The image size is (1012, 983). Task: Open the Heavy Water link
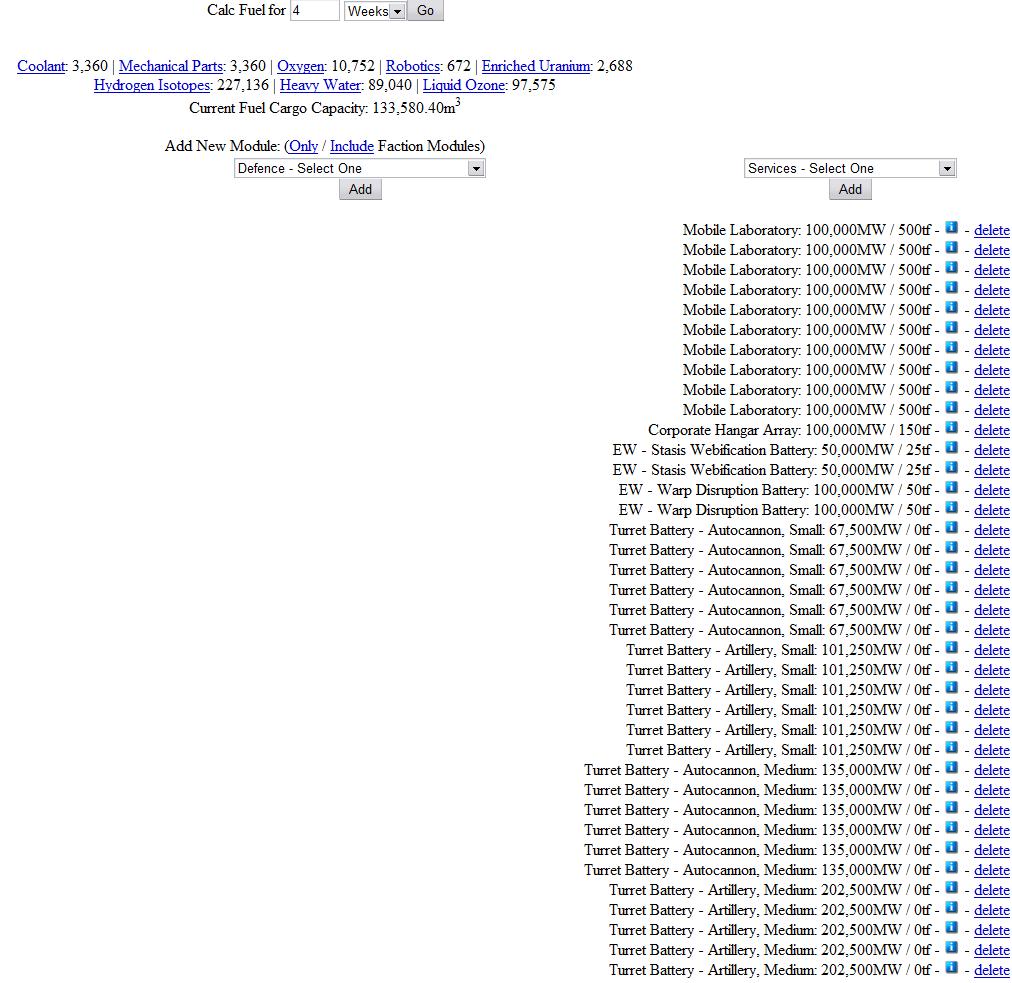tap(320, 85)
